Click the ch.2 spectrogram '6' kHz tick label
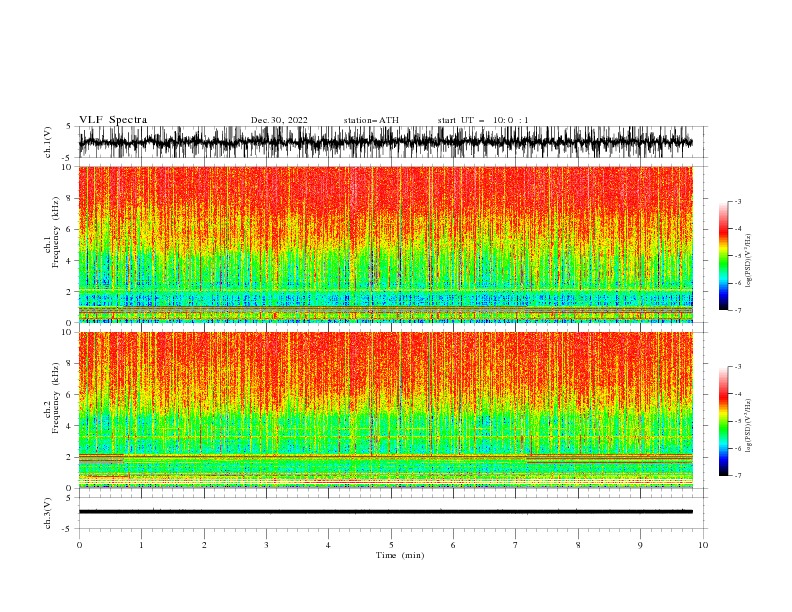The height and width of the screenshot is (612, 792). [x=71, y=395]
